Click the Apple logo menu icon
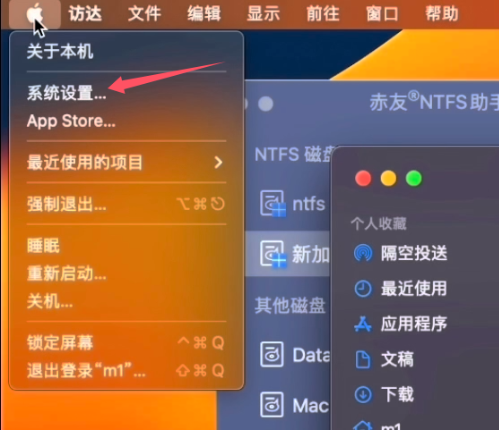The image size is (499, 430). point(35,14)
